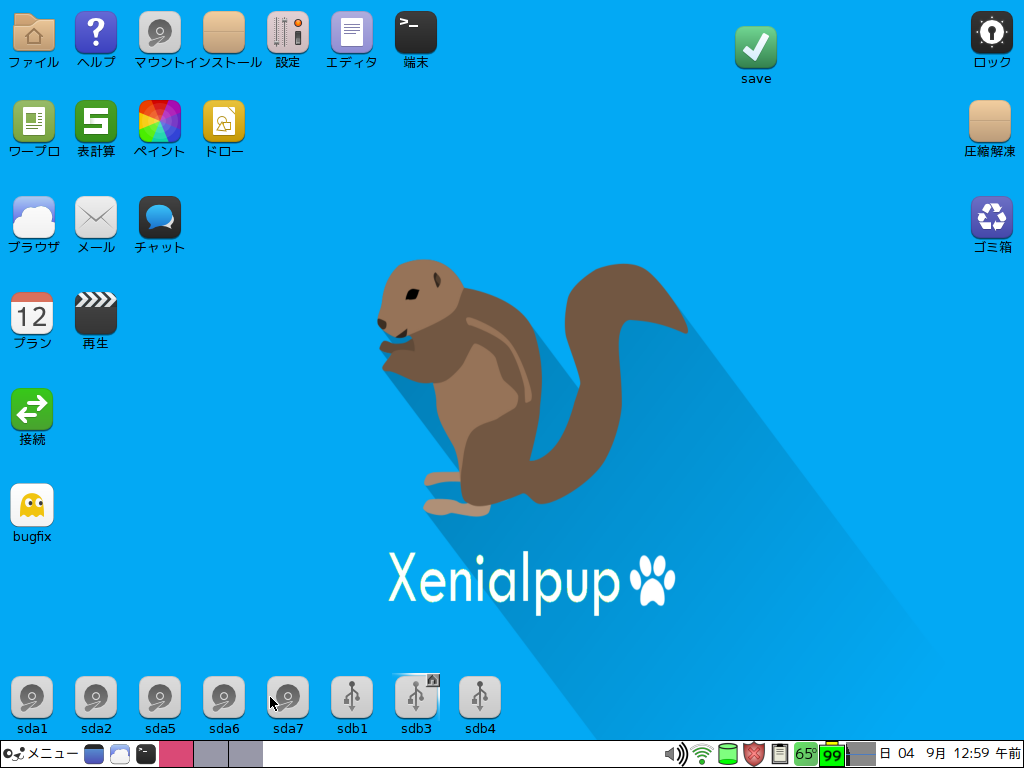Open the インストール package icon
The height and width of the screenshot is (768, 1024).
tap(224, 33)
